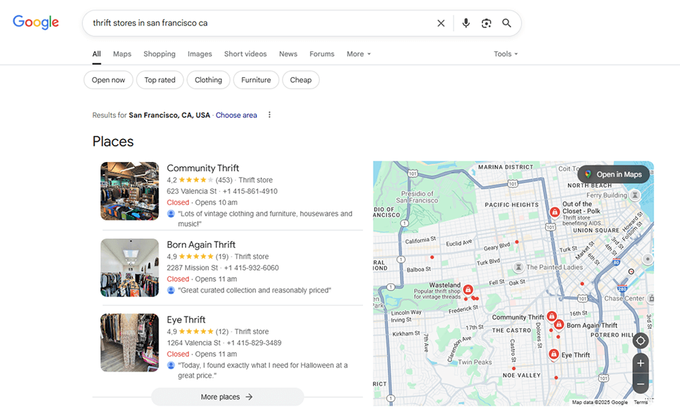Click the Chase Center label on the map

[624, 298]
